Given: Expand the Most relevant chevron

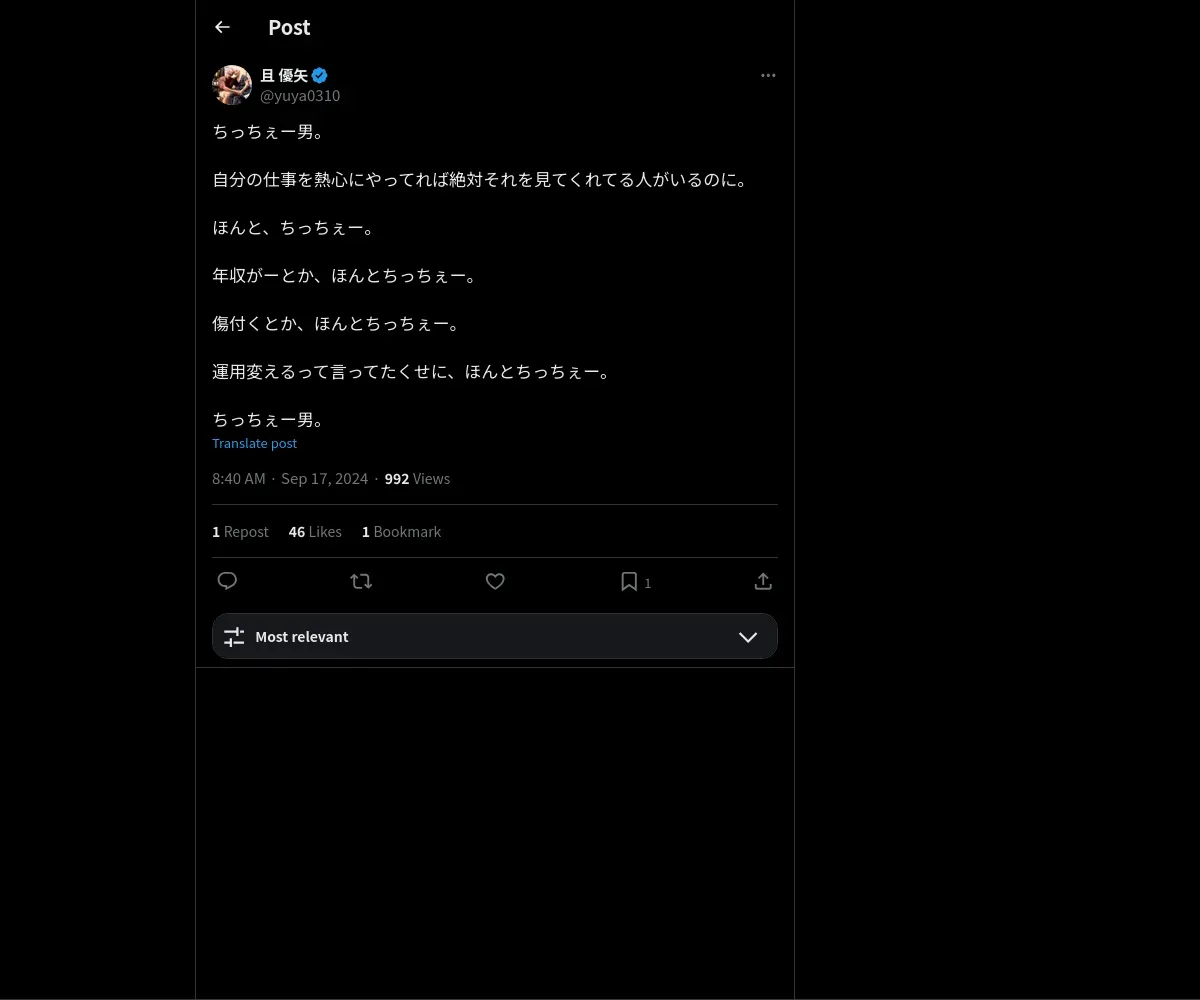Looking at the screenshot, I should (x=748, y=637).
